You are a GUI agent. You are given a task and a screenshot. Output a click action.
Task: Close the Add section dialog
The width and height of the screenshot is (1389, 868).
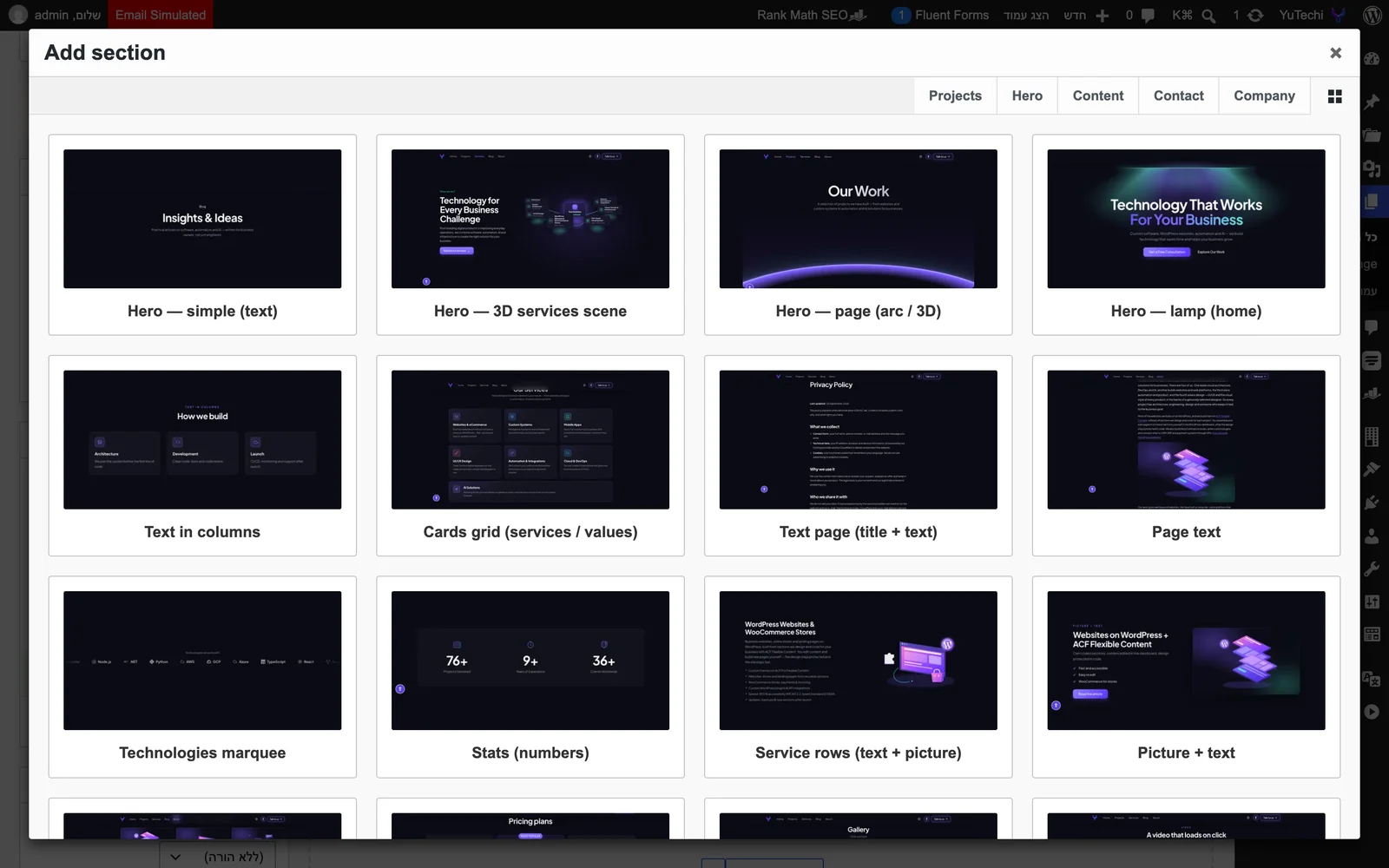click(x=1335, y=53)
